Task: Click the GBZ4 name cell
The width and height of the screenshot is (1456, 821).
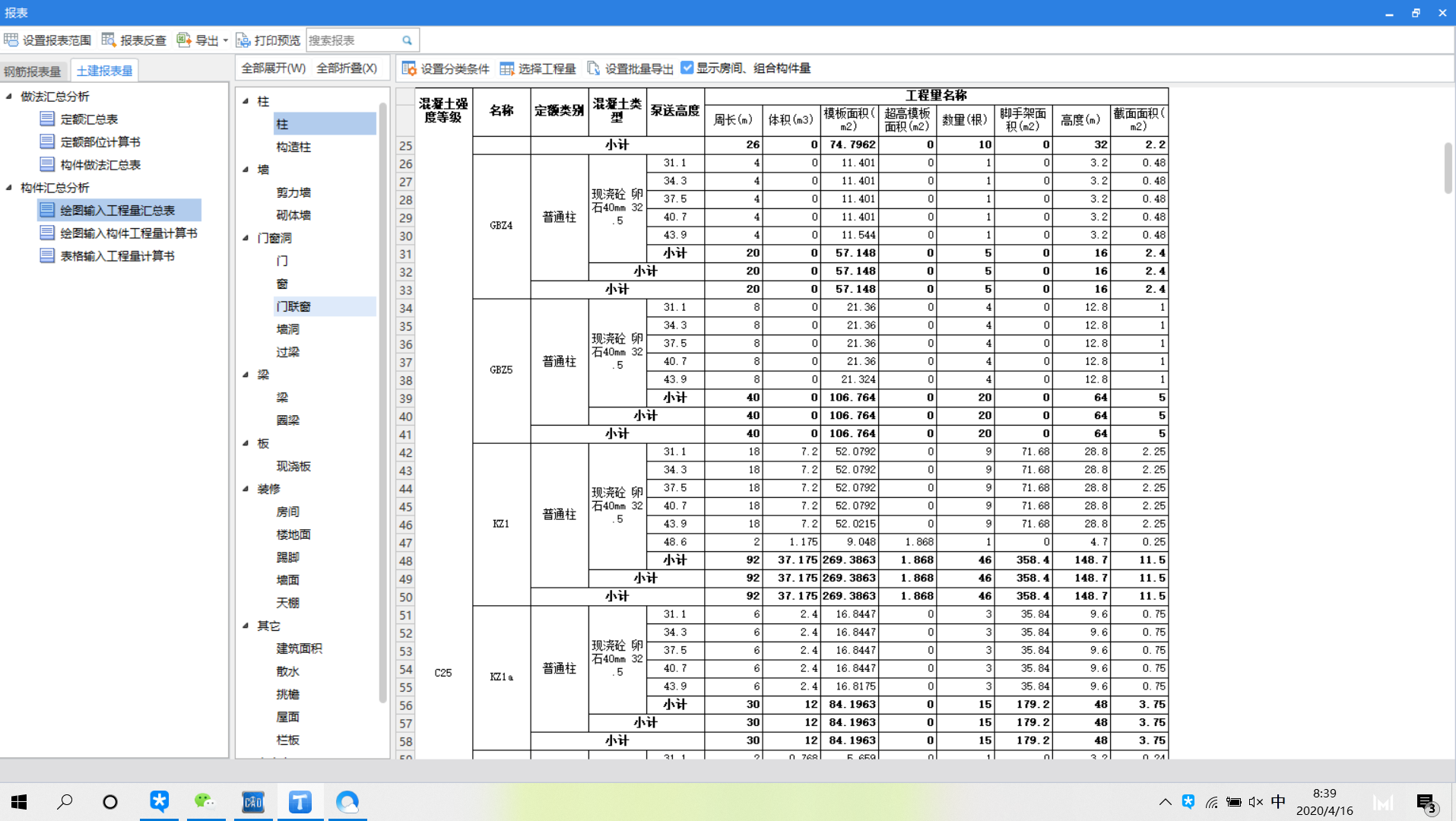Action: (501, 226)
